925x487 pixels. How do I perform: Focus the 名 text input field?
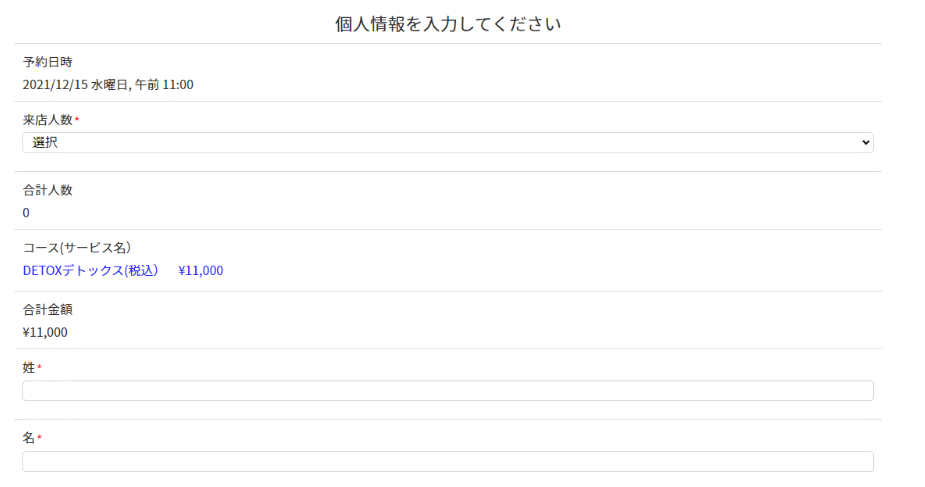(447, 461)
